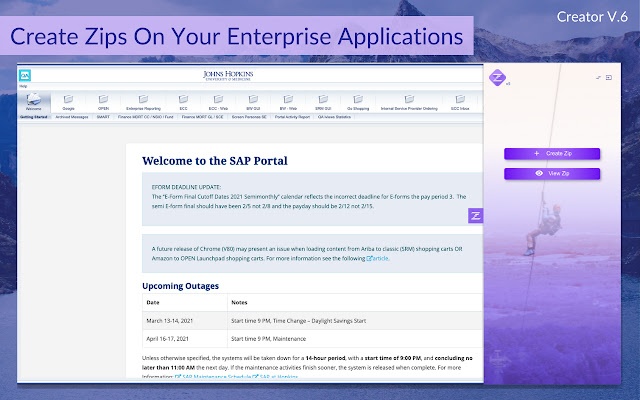Click the sign-out arrow icon in sidebar
The image size is (640, 400).
click(609, 78)
